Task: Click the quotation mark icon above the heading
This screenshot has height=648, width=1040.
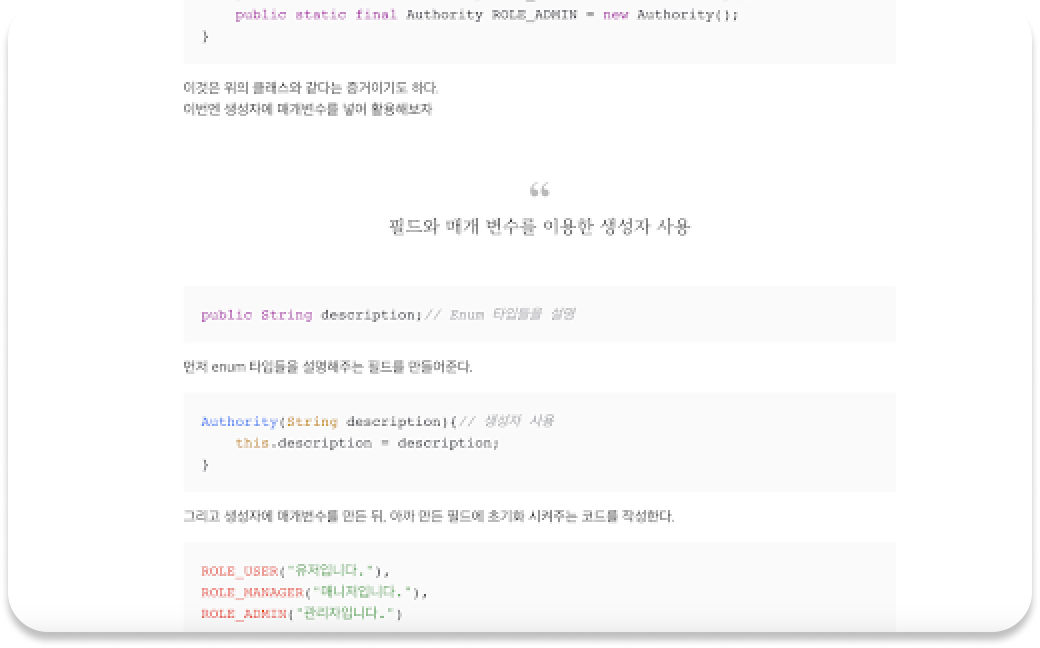Action: point(539,190)
